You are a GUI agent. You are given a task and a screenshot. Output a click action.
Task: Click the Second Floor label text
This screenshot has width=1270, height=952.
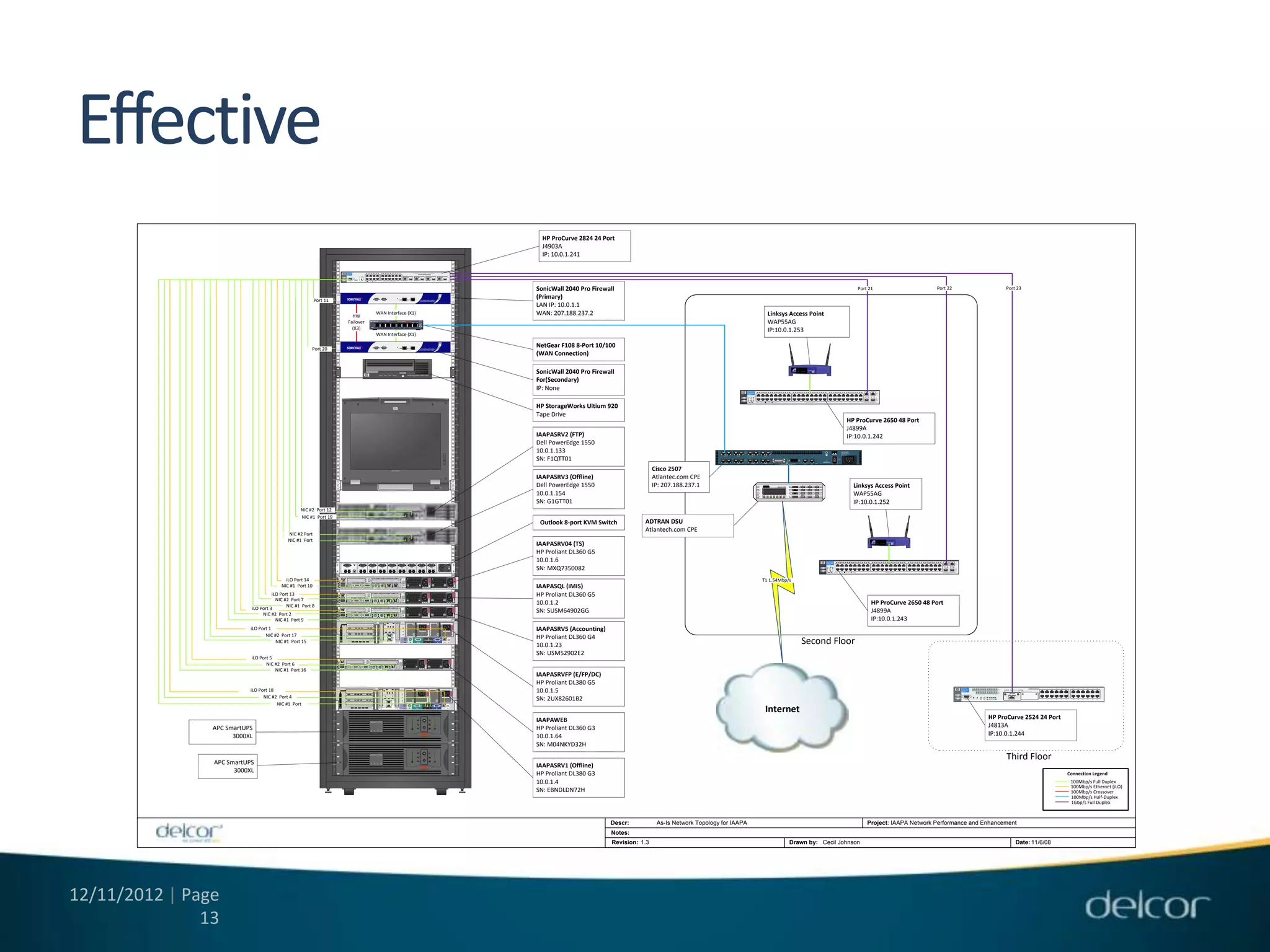tap(827, 641)
